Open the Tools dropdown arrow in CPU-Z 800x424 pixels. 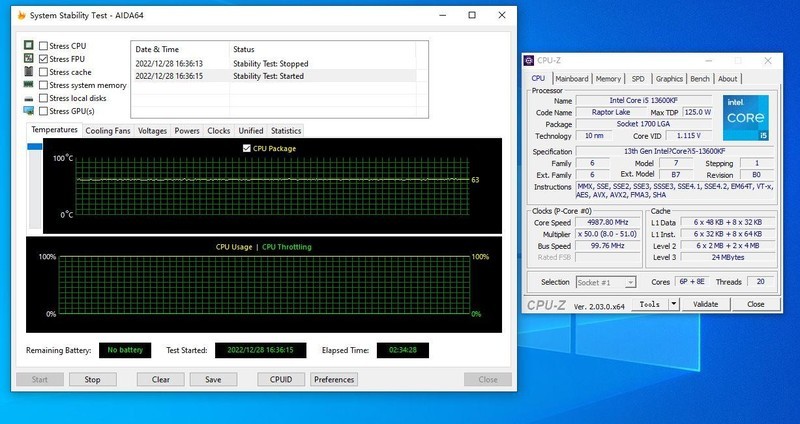(x=674, y=304)
